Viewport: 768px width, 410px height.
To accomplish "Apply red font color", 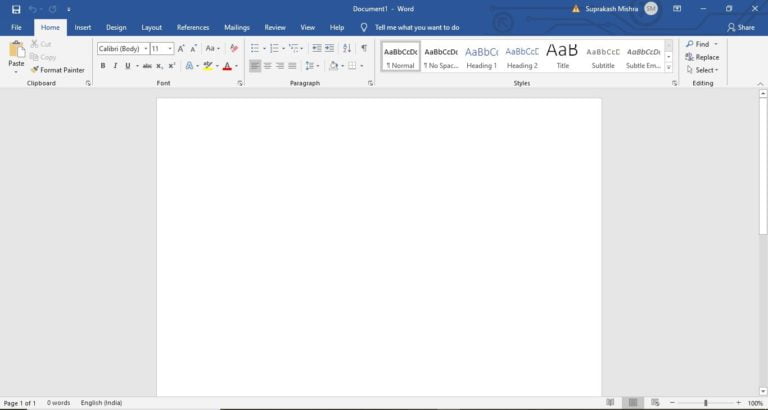I will pos(227,66).
